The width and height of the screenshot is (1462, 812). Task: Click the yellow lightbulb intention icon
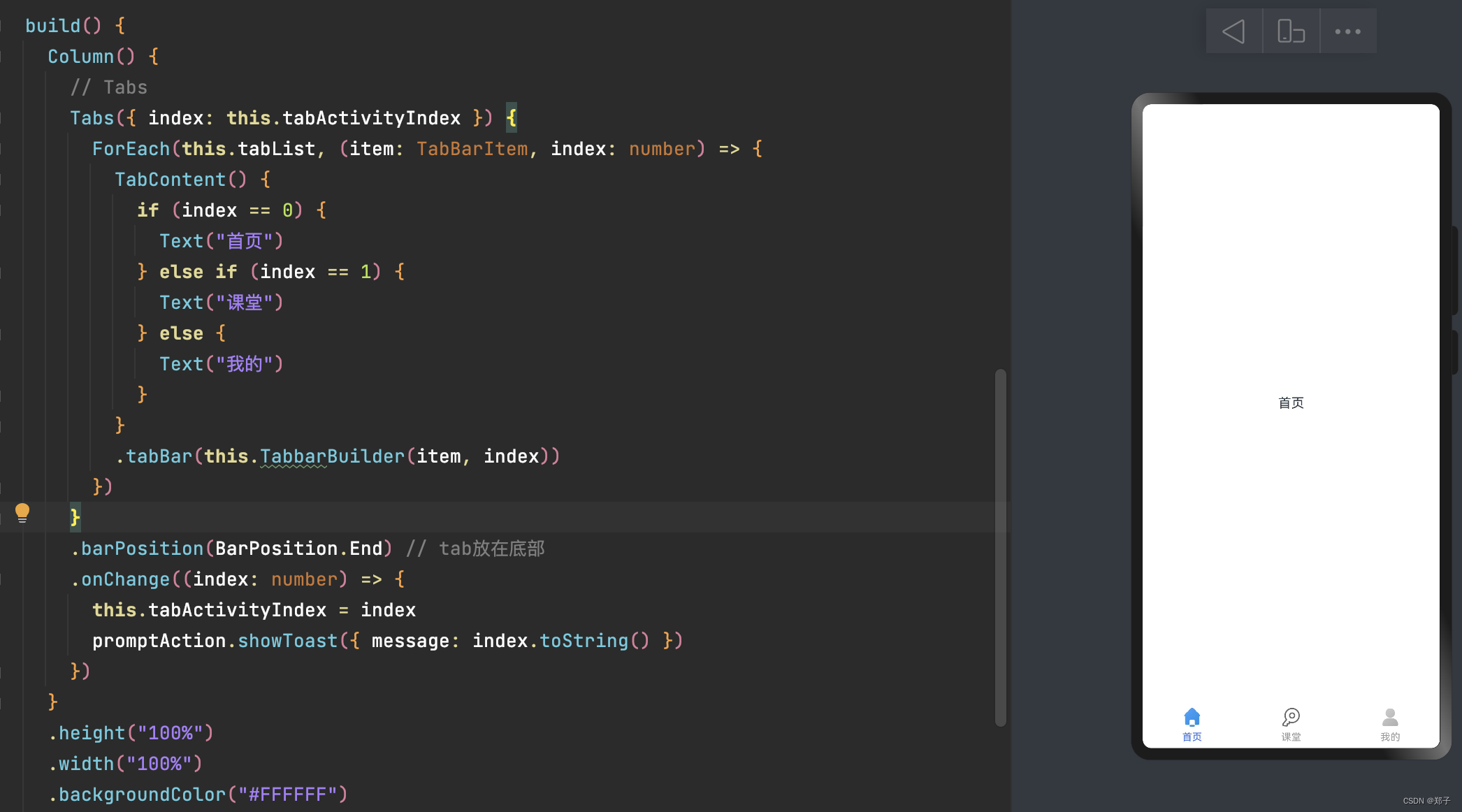pyautogui.click(x=22, y=514)
